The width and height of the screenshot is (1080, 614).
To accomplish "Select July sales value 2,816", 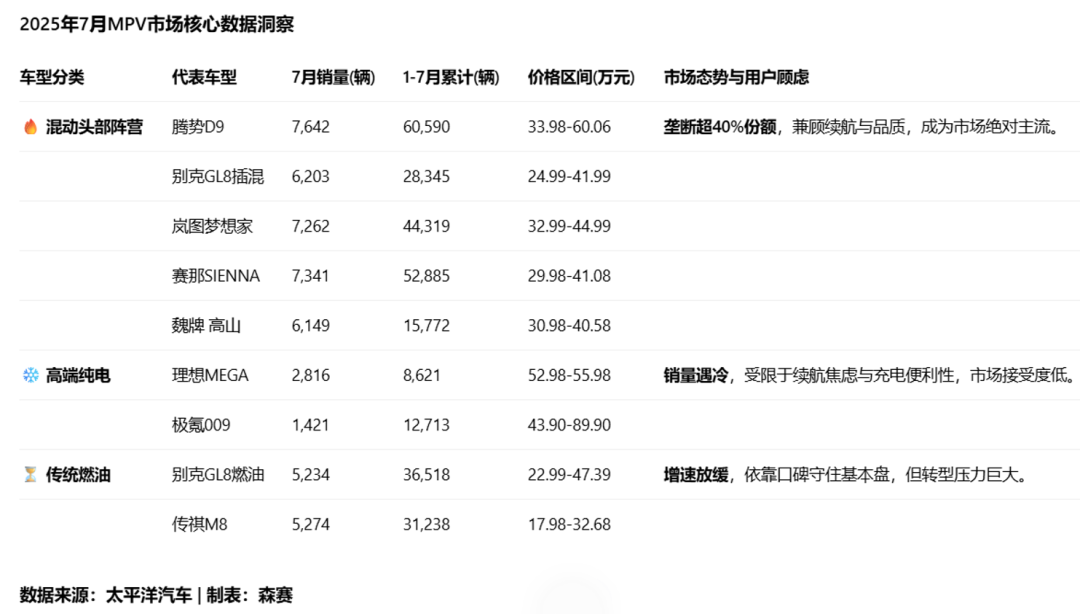I will pos(311,376).
